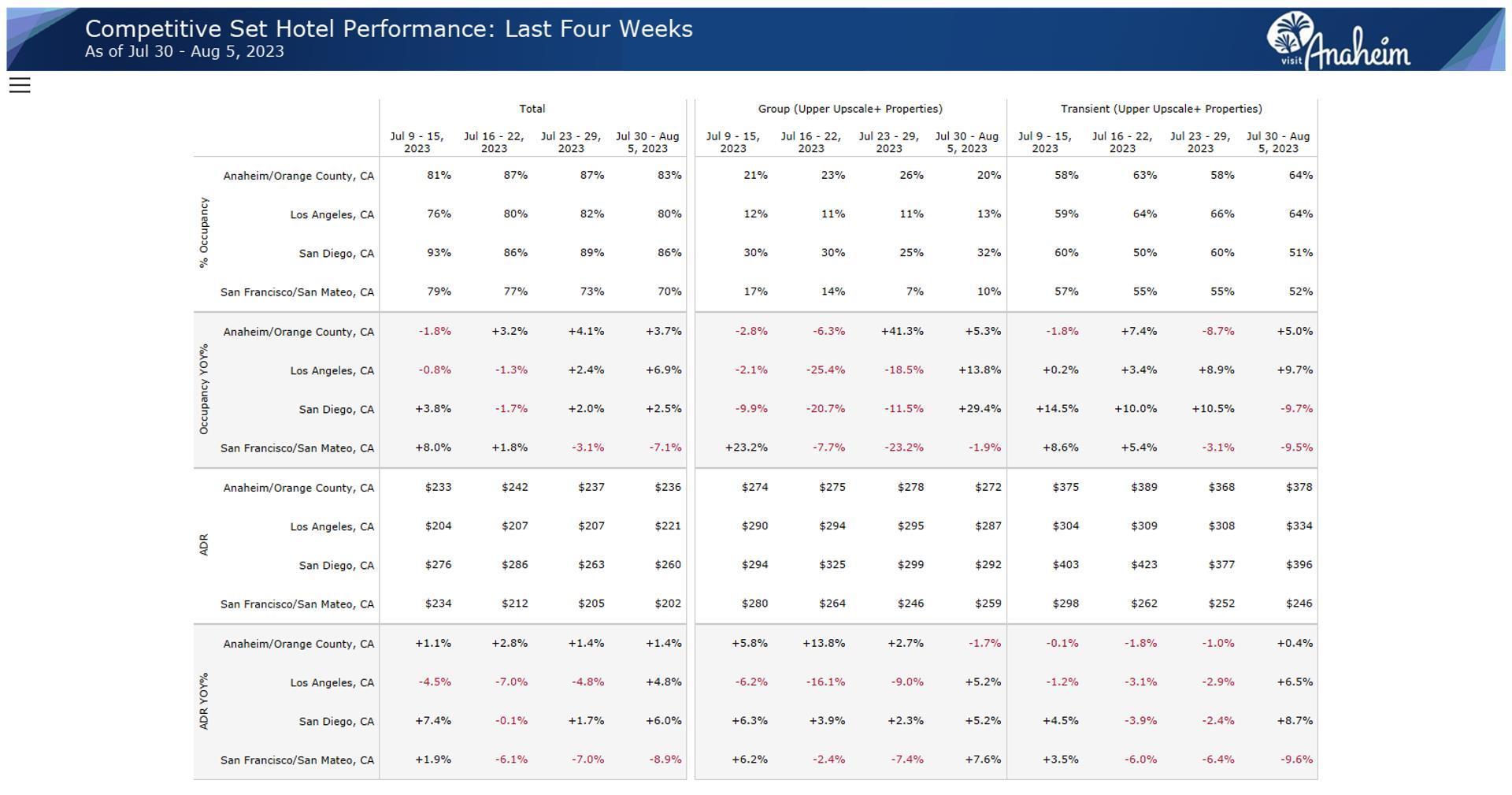Select San Diego, CA under % Occupancy

pyautogui.click(x=336, y=254)
